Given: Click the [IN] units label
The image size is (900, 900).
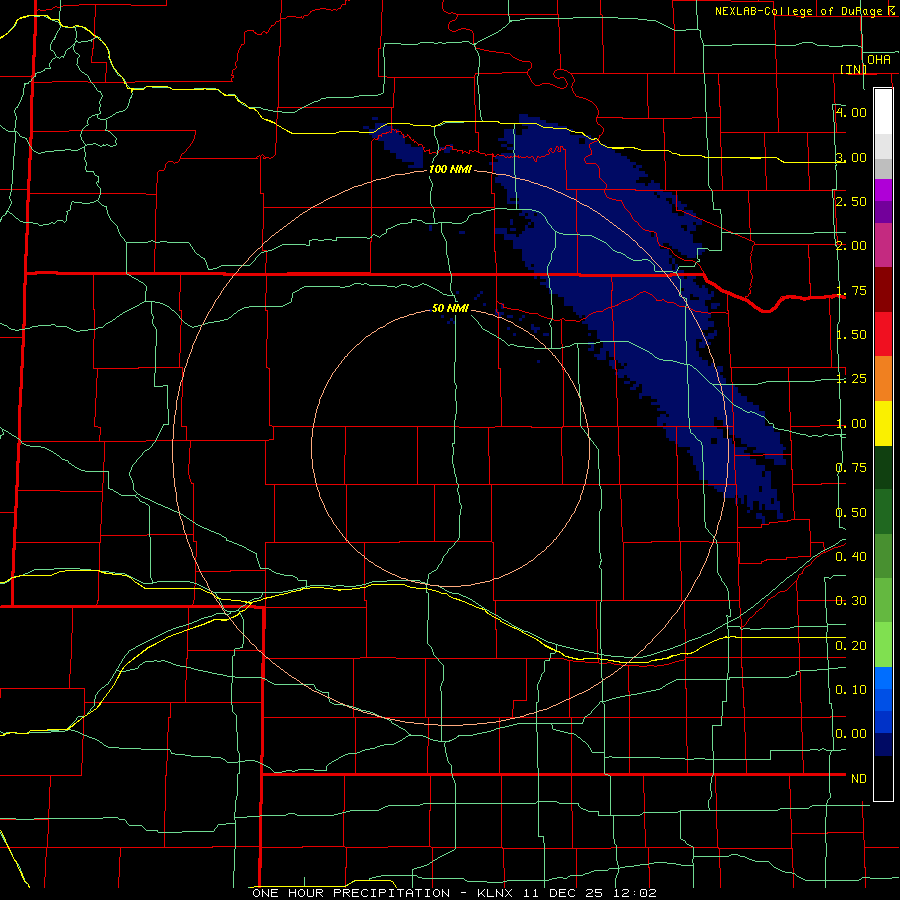Looking at the screenshot, I should (x=854, y=69).
